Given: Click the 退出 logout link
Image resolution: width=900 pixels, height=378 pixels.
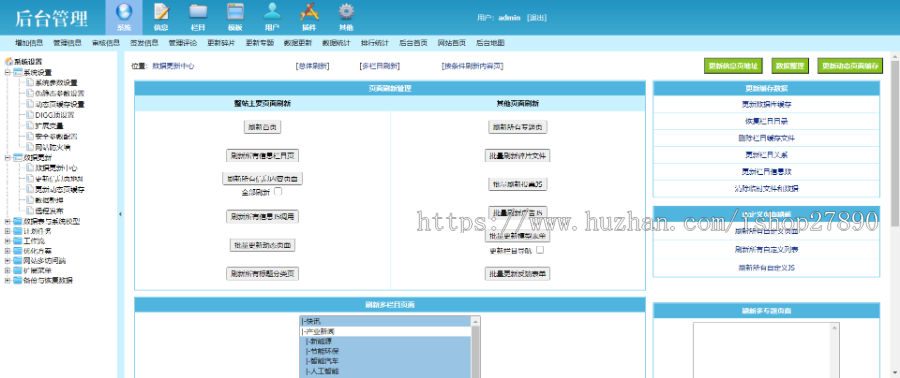Looking at the screenshot, I should [537, 18].
